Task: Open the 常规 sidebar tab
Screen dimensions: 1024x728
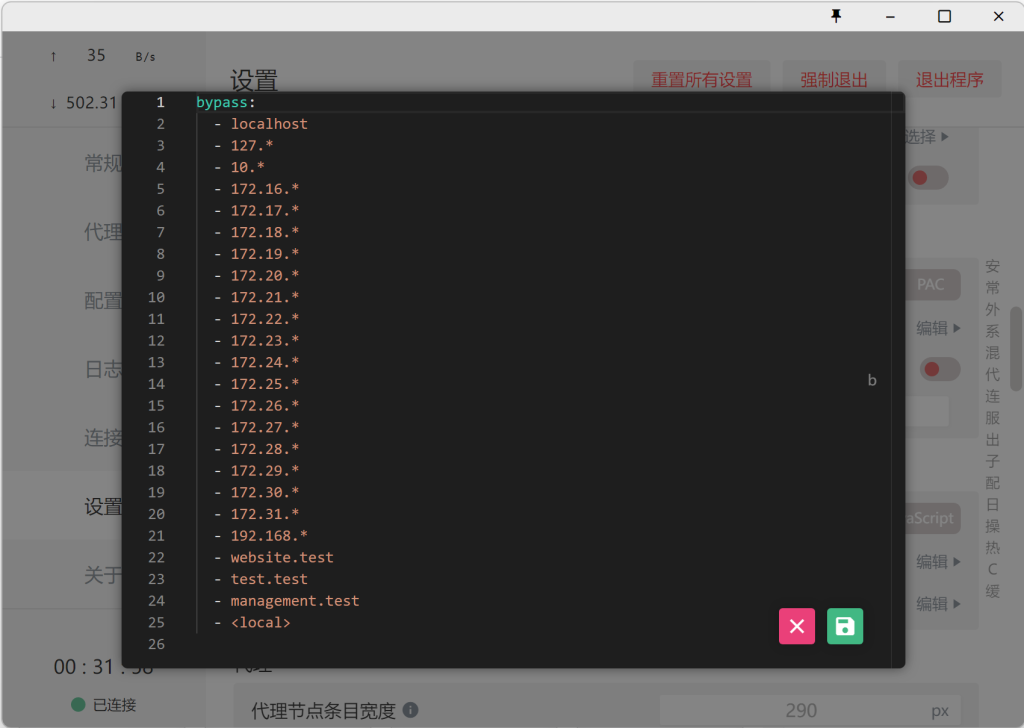Action: click(x=103, y=163)
